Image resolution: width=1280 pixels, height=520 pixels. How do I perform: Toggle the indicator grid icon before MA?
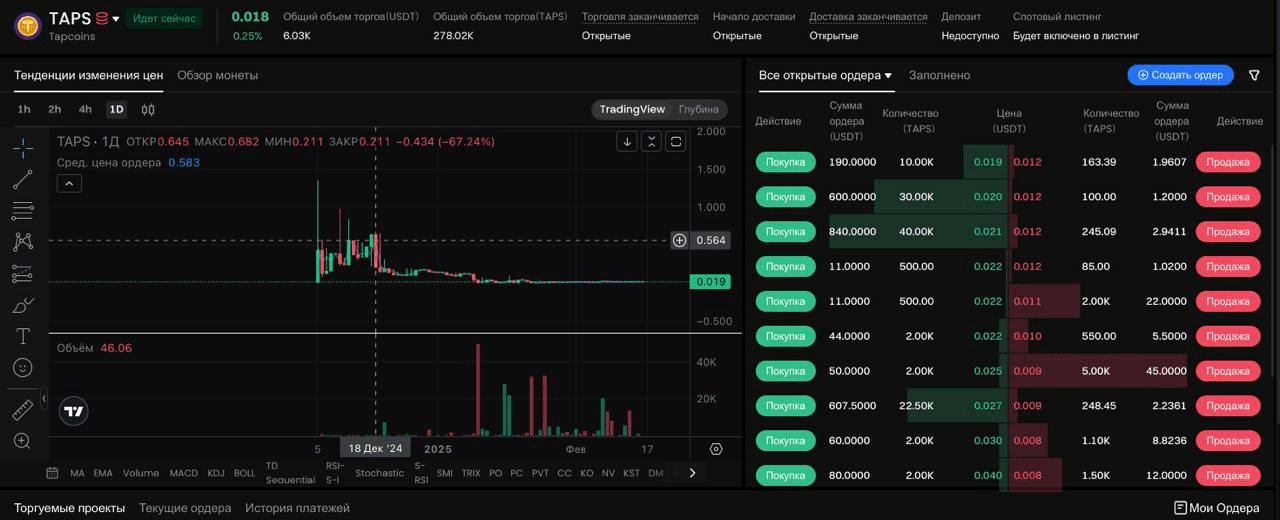point(52,473)
